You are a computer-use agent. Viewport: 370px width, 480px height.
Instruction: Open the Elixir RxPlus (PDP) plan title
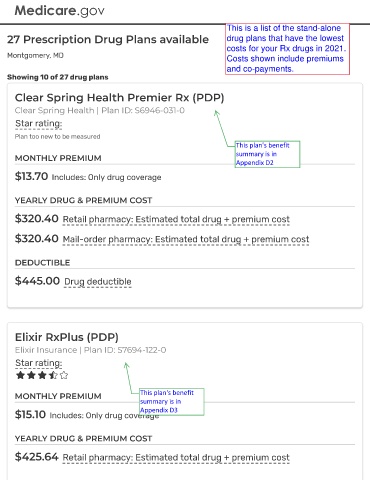click(67, 337)
